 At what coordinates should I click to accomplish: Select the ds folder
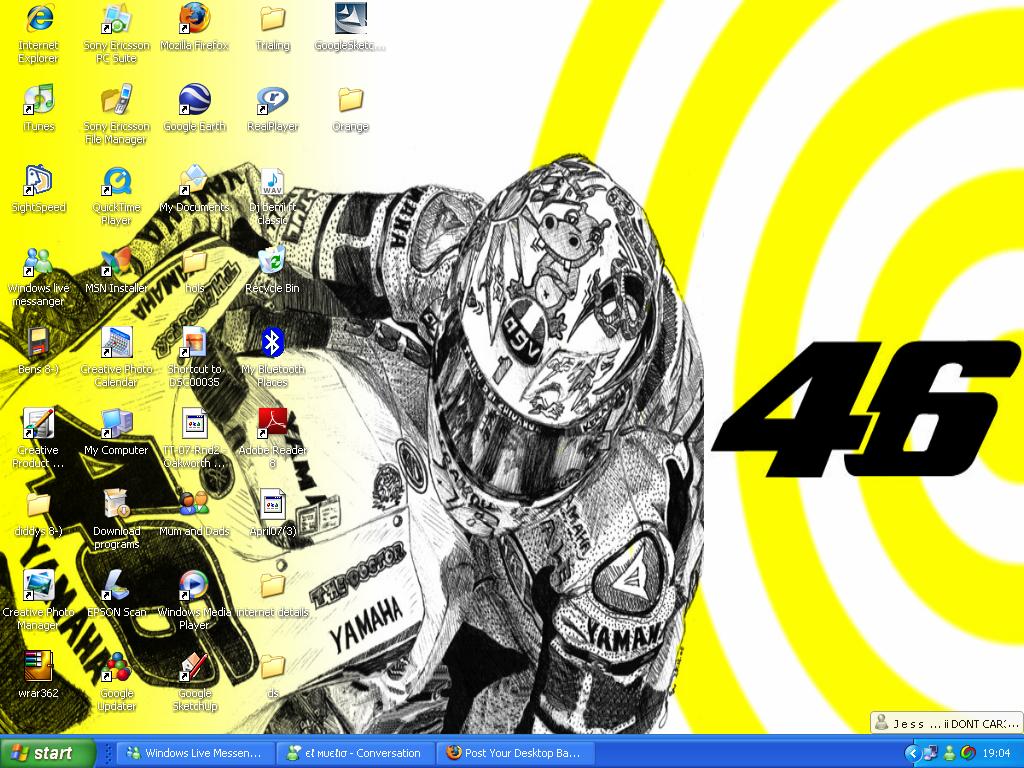(x=272, y=668)
